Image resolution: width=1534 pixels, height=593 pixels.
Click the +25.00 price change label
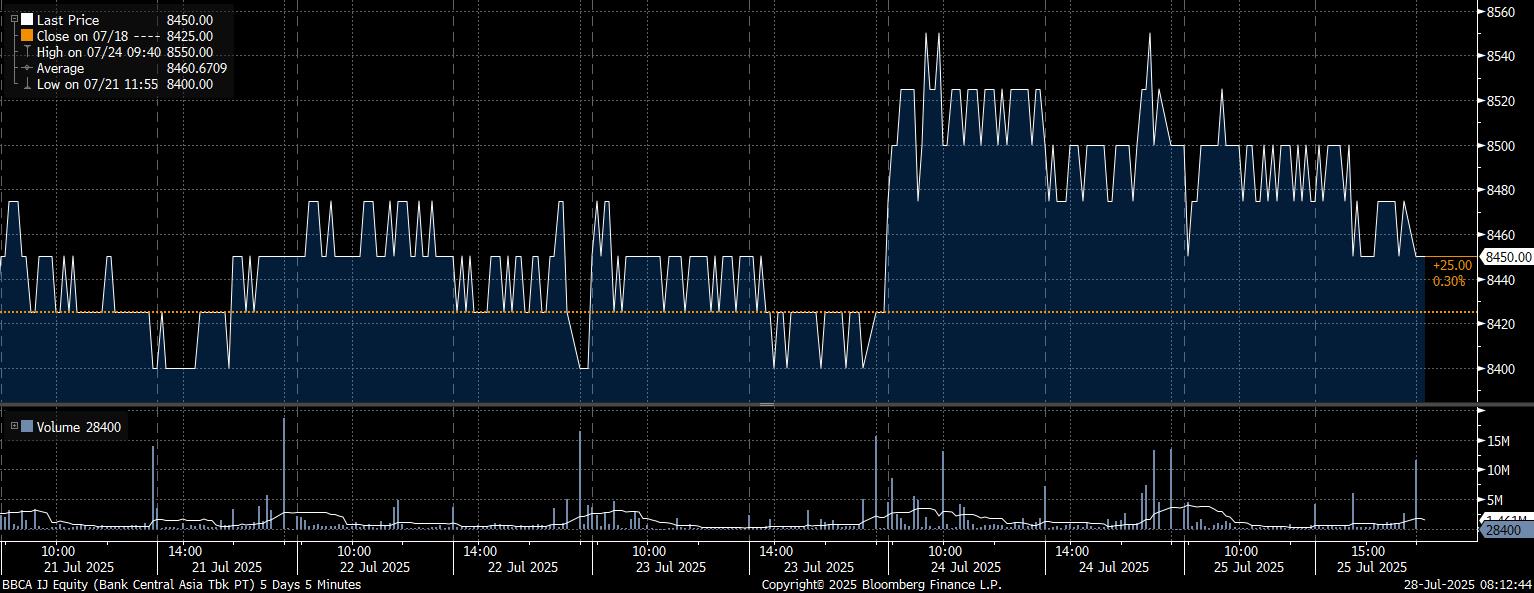tap(1451, 265)
